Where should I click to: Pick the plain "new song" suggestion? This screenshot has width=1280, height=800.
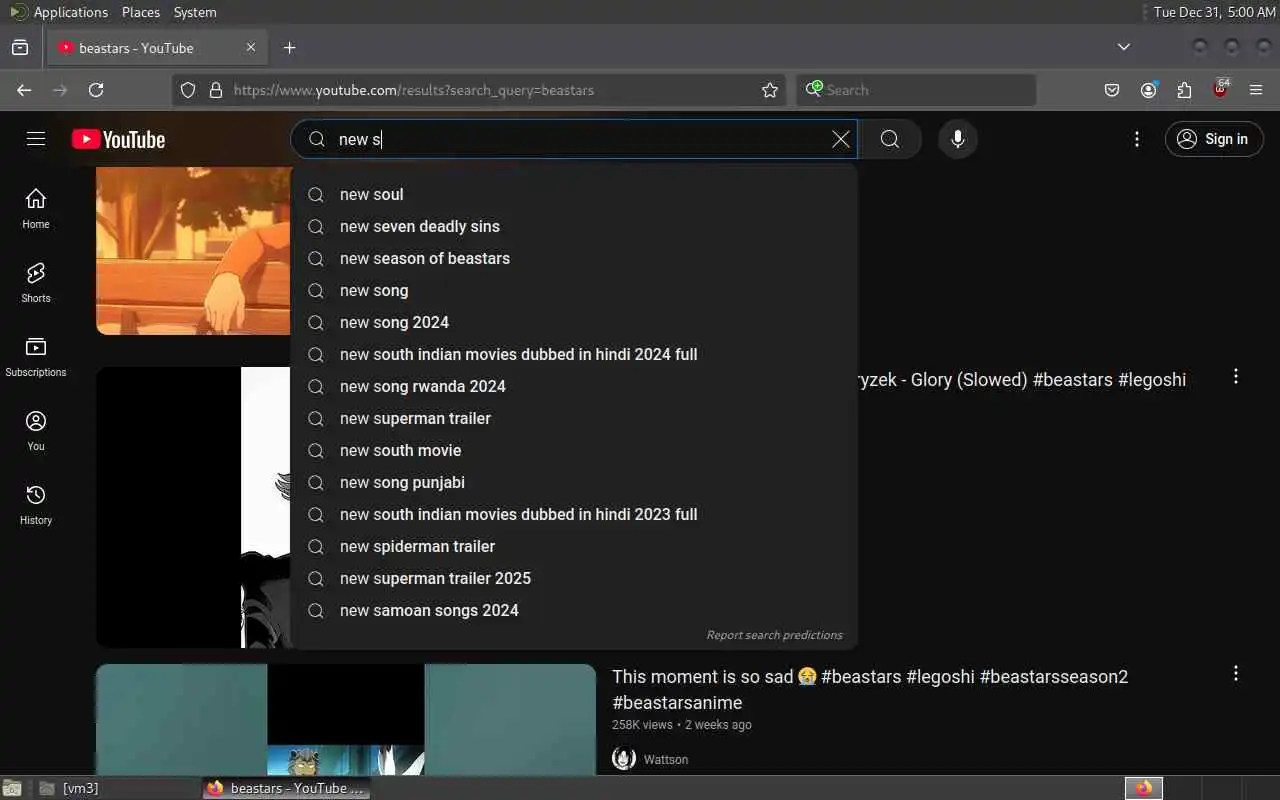574,290
